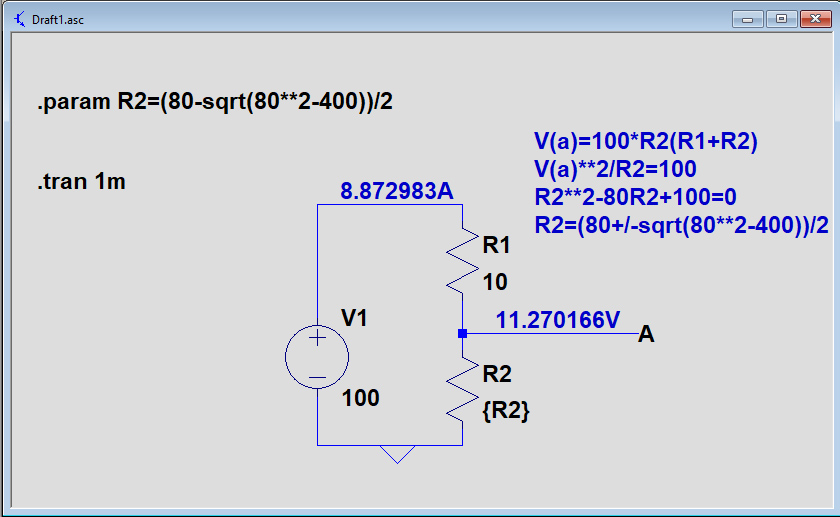This screenshot has width=840, height=517.
Task: Select the ground symbol at the bottom
Action: (x=398, y=454)
